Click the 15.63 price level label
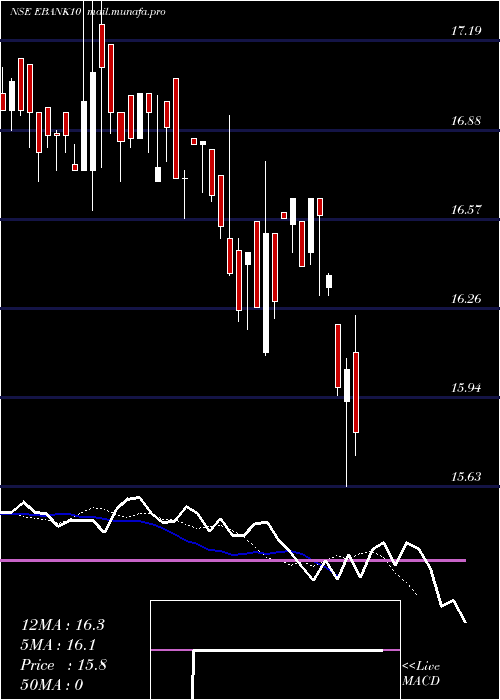Screen dimensions: 500x700 pos(467,476)
